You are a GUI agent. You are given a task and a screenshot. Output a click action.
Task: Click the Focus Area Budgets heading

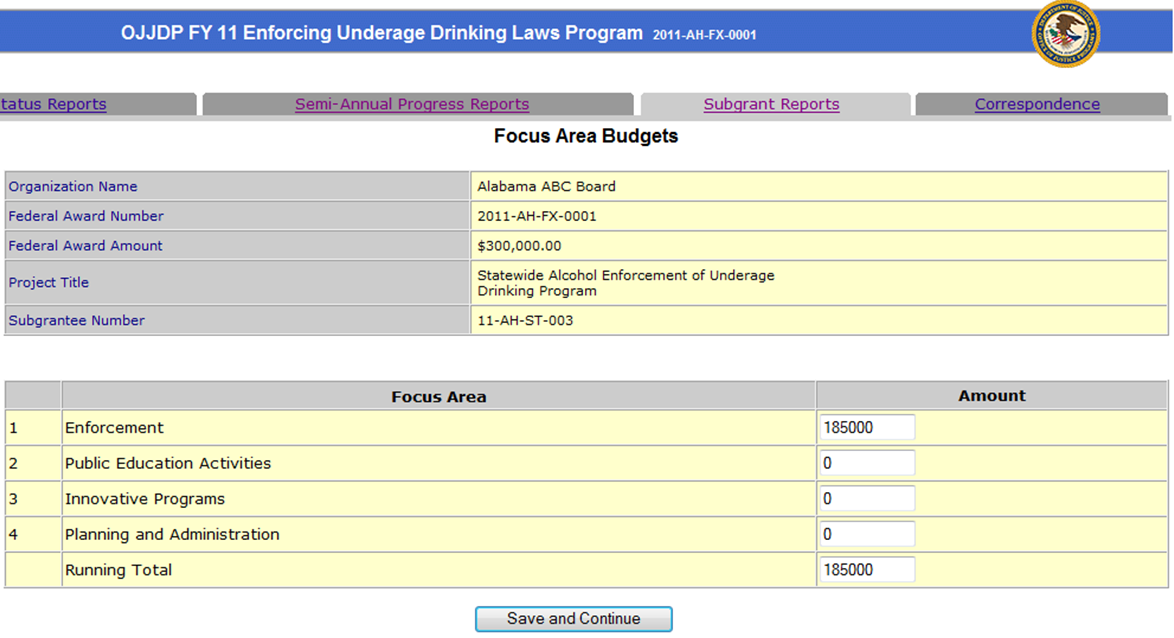point(586,136)
